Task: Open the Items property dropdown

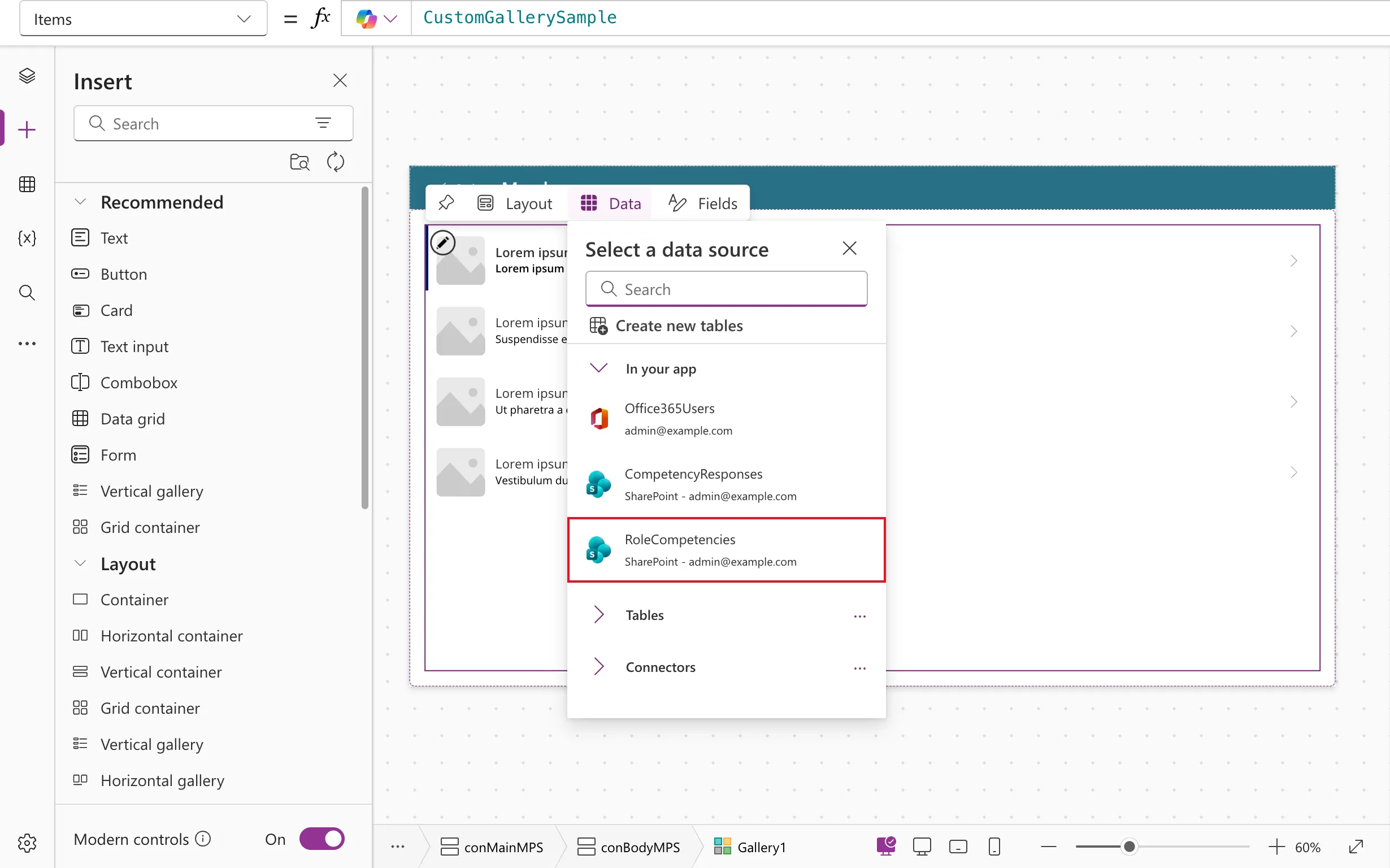Action: pos(143,19)
